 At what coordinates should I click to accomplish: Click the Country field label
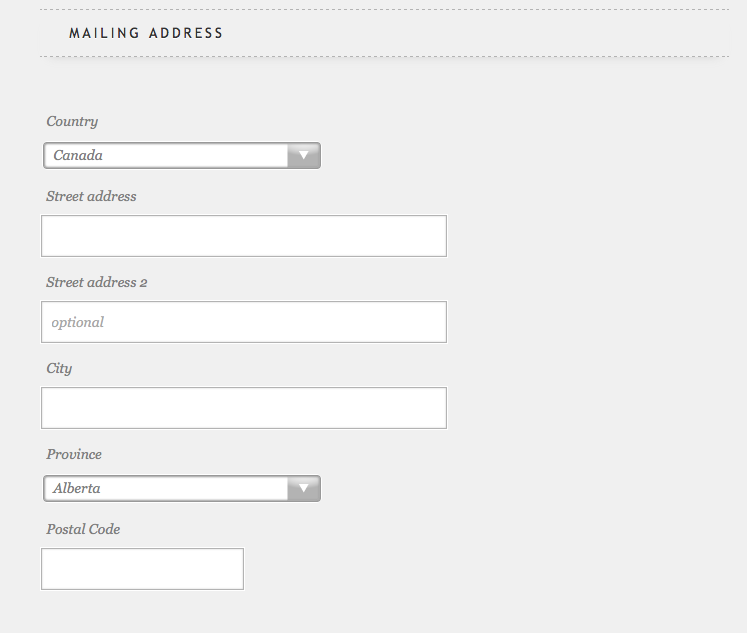point(72,122)
